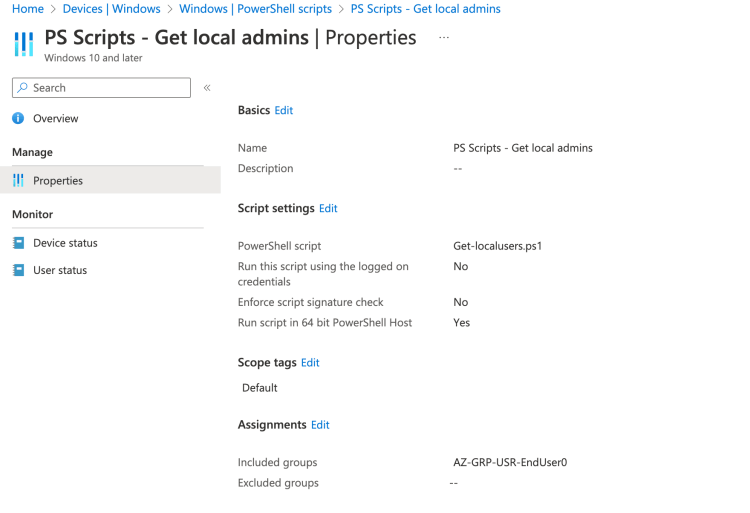
Task: Navigate to Devices | Windows breadcrumb
Action: tap(111, 9)
